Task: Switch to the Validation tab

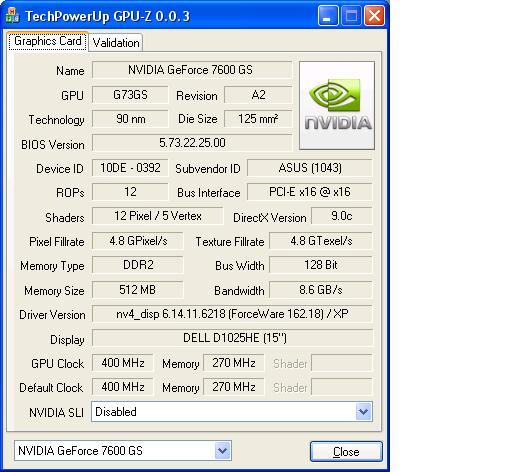Action: click(x=116, y=43)
